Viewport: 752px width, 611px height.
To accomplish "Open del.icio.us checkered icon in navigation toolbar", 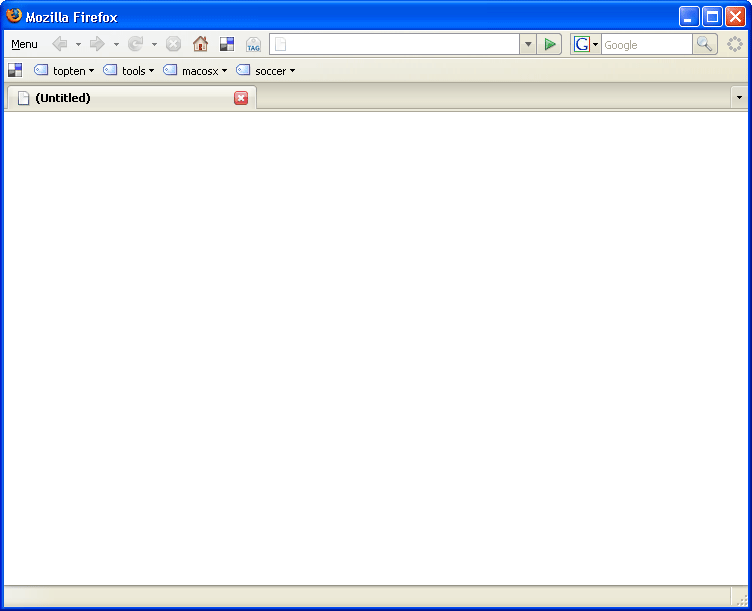I will [x=227, y=44].
